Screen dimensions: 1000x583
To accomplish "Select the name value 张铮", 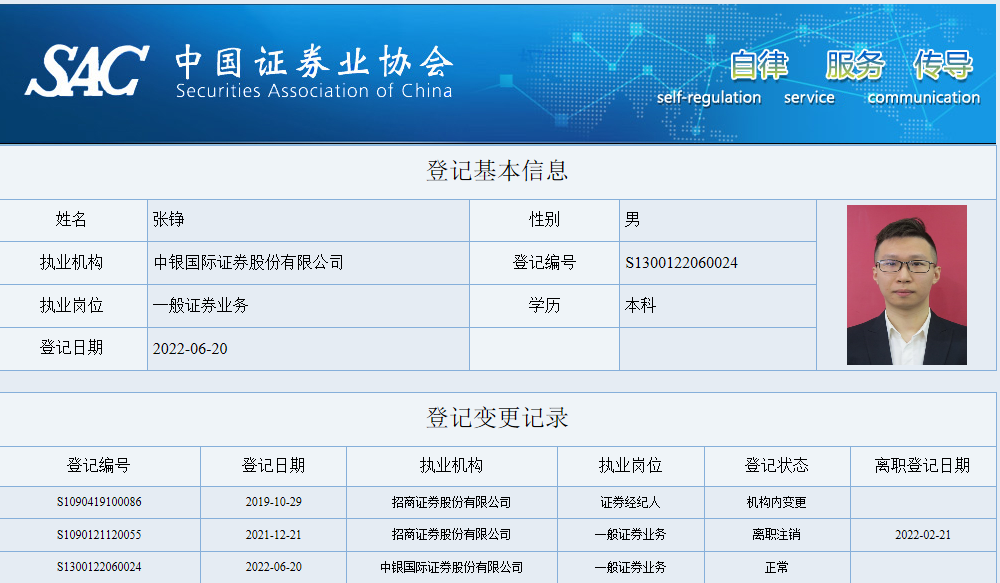I will coord(169,220).
